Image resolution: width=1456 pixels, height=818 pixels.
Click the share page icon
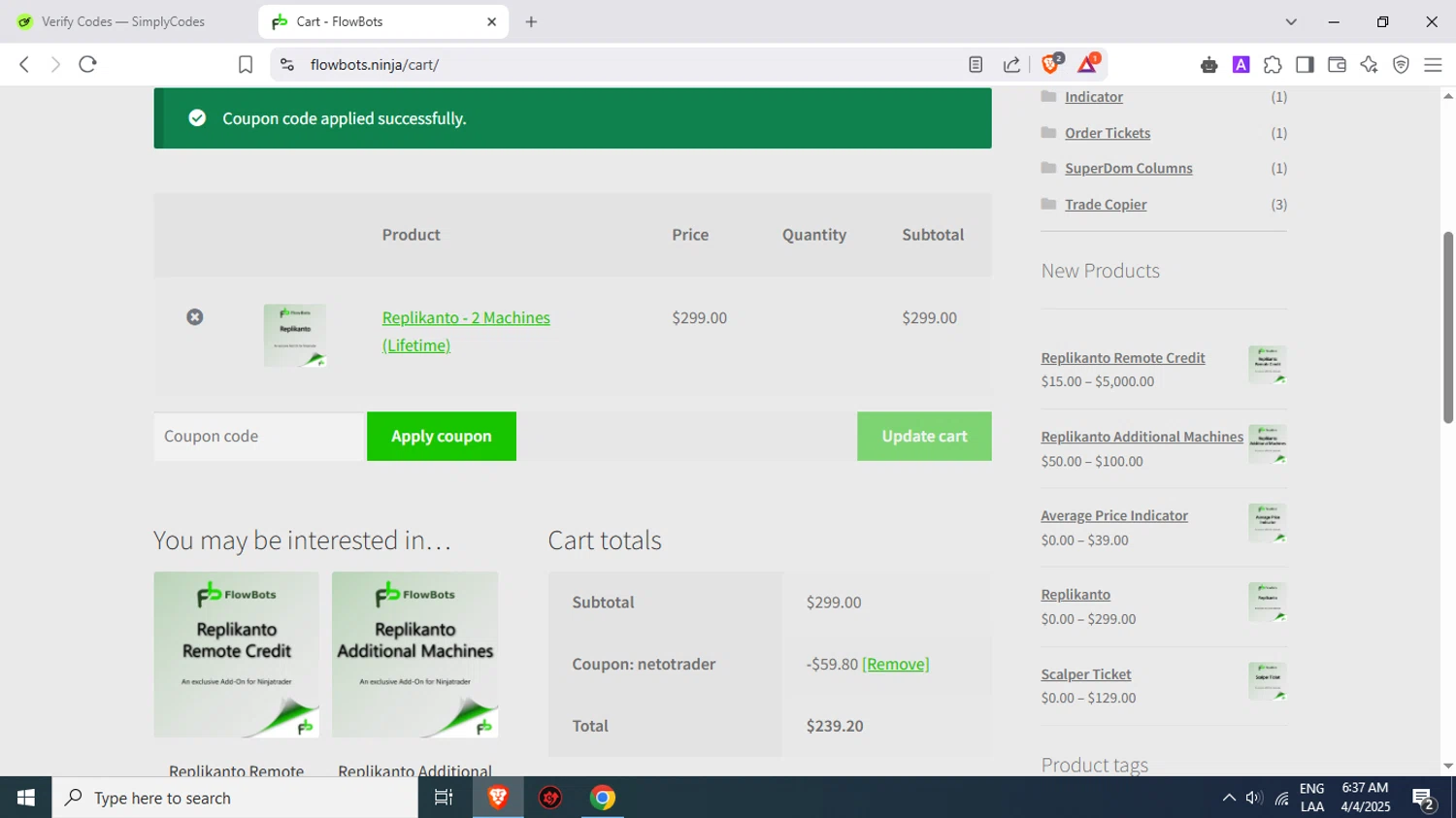click(1011, 65)
